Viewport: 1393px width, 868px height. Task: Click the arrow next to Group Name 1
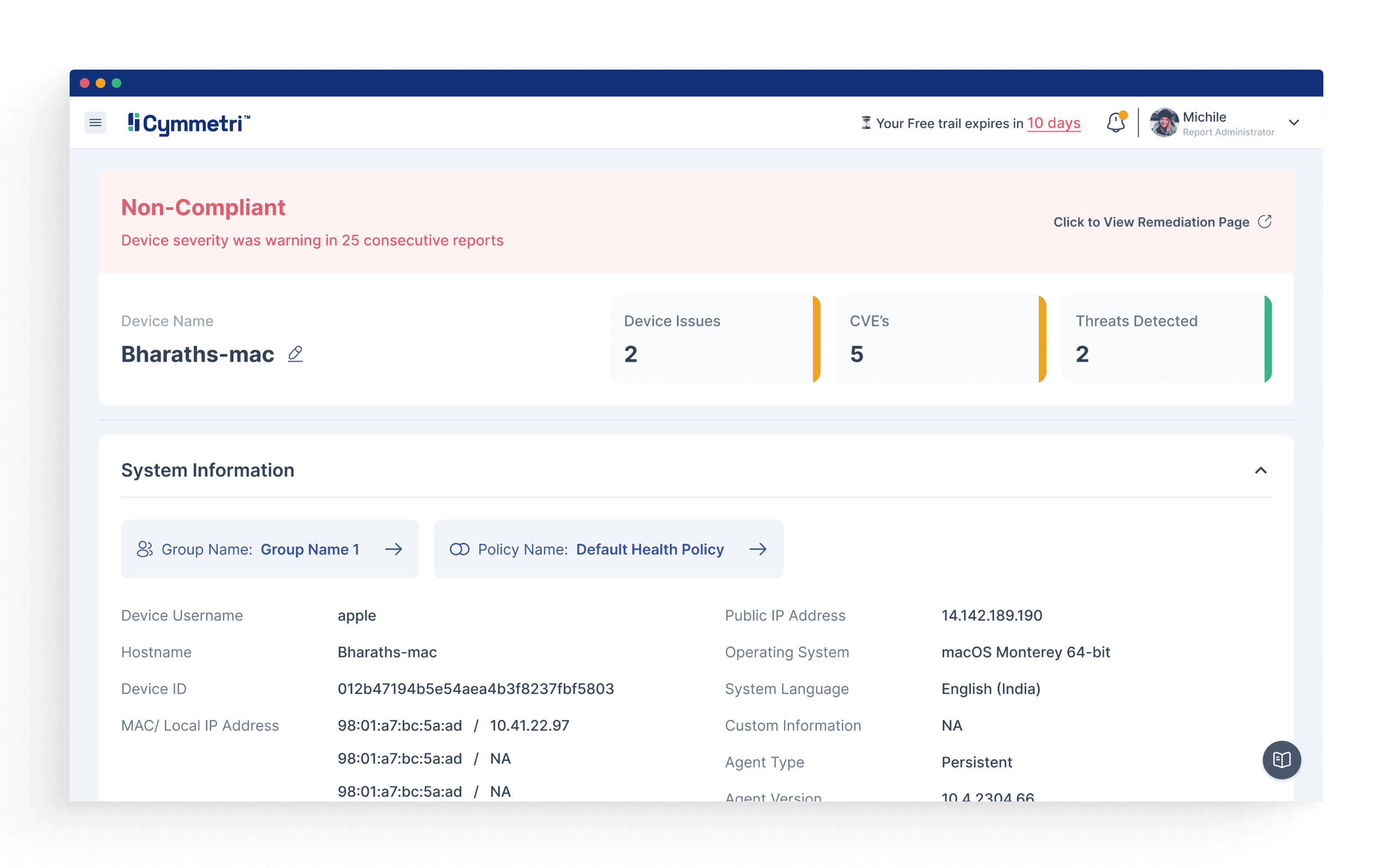click(393, 549)
